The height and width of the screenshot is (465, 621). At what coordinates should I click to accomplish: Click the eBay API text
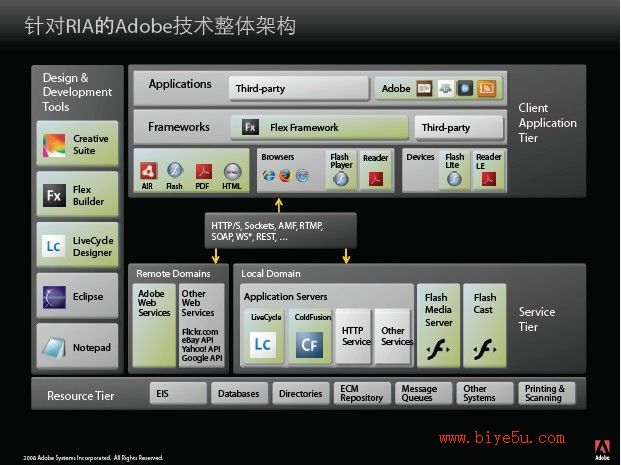point(198,340)
